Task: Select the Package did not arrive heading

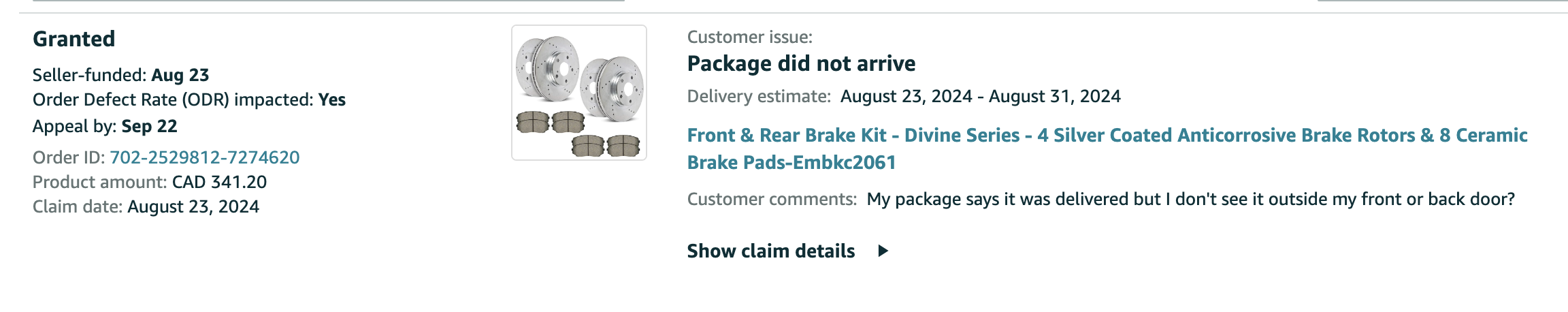Action: [801, 63]
